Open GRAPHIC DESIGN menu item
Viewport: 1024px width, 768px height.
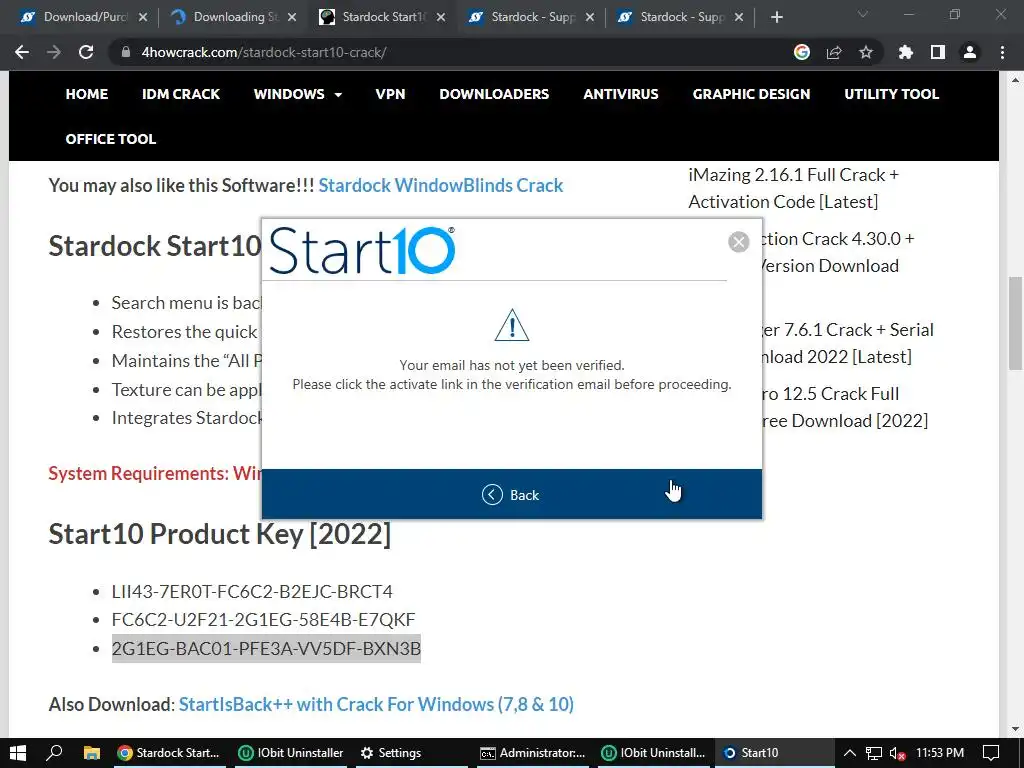[x=752, y=94]
